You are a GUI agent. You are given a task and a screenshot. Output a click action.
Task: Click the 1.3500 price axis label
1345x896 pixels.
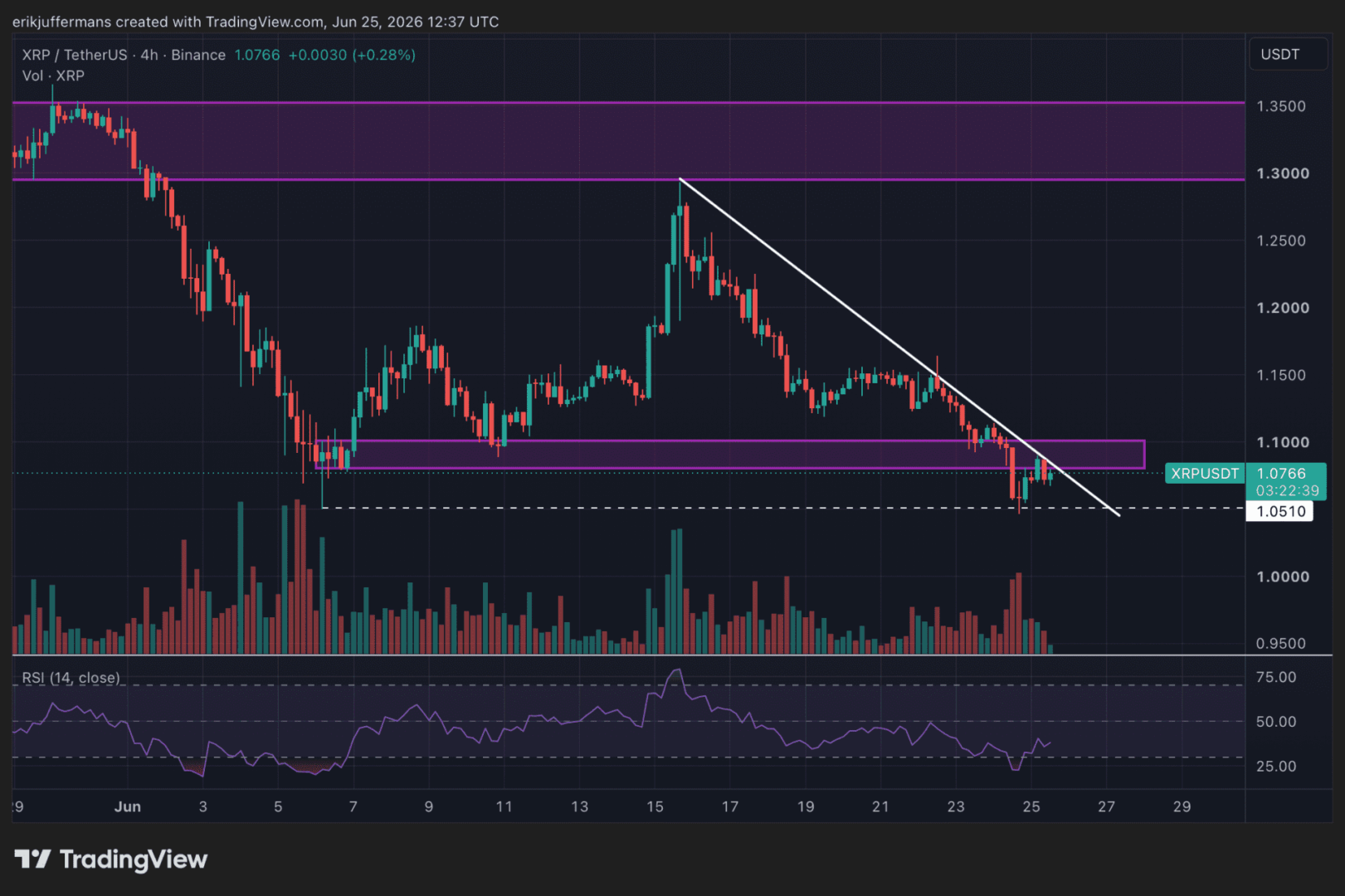click(1281, 106)
